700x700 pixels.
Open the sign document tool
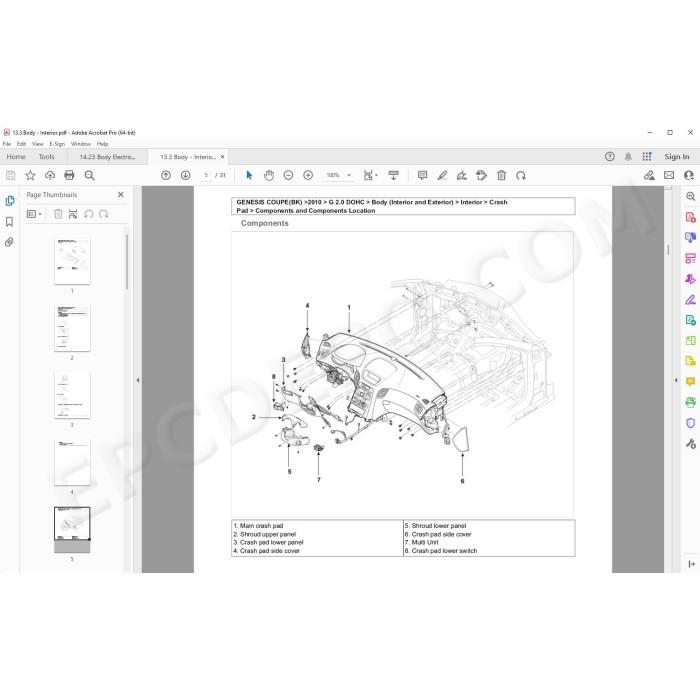(x=462, y=175)
